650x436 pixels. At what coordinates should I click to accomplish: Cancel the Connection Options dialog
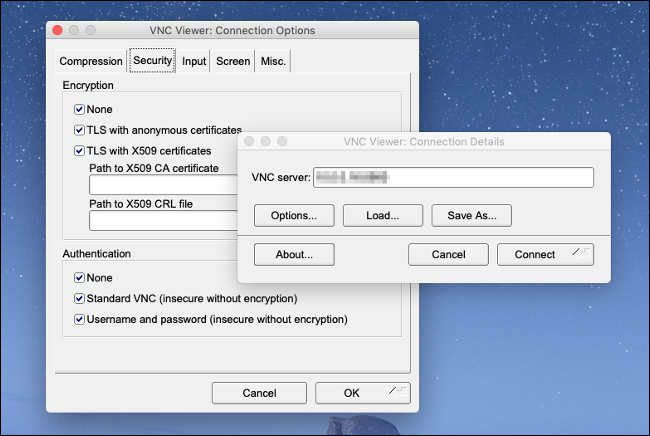pyautogui.click(x=259, y=393)
